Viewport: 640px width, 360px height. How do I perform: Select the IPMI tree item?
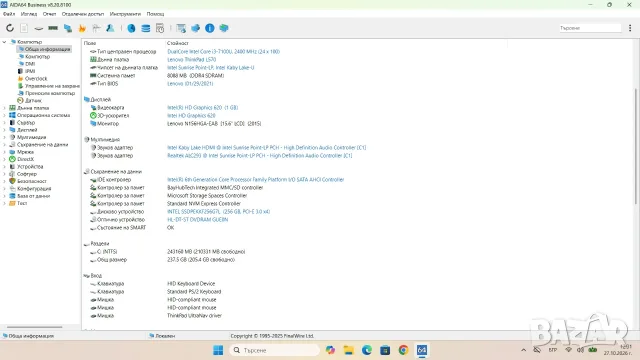coord(30,71)
